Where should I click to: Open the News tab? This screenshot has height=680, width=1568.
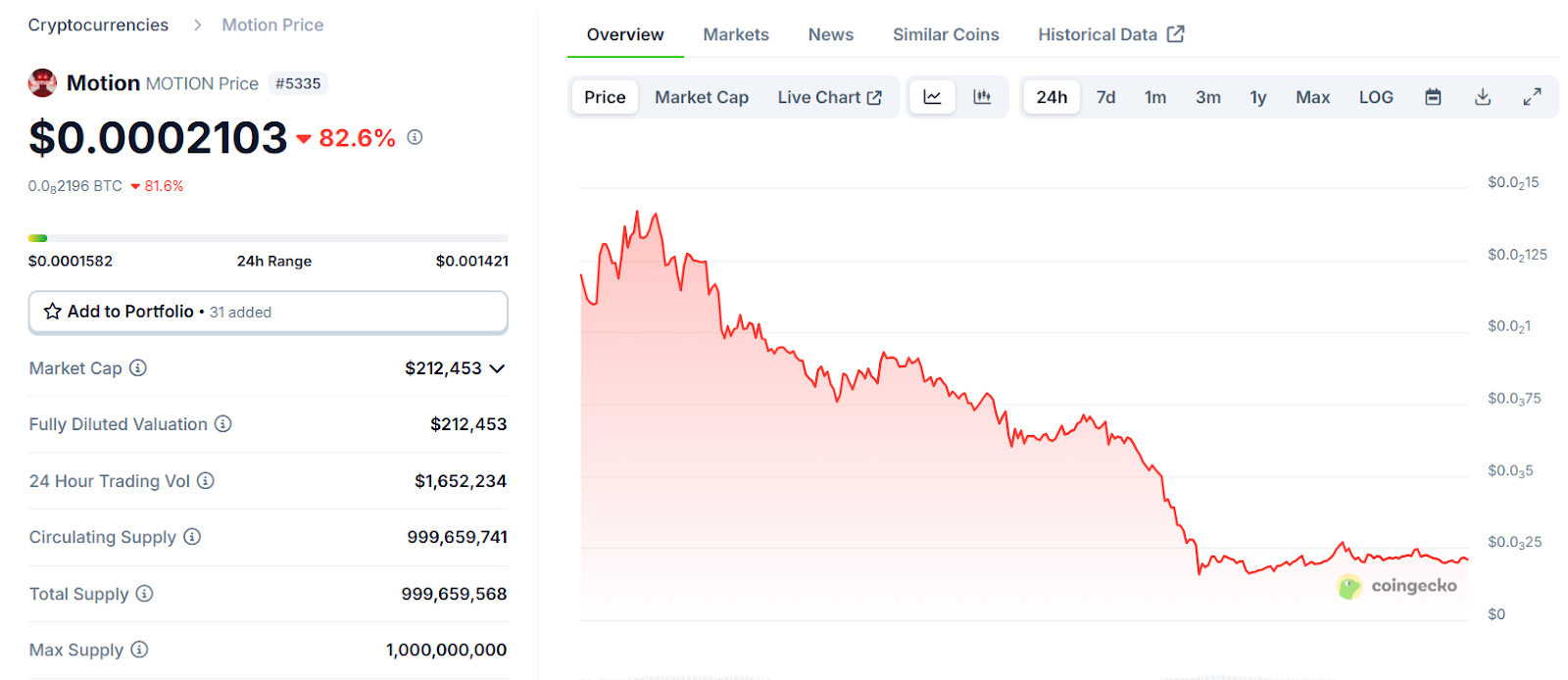coord(831,34)
